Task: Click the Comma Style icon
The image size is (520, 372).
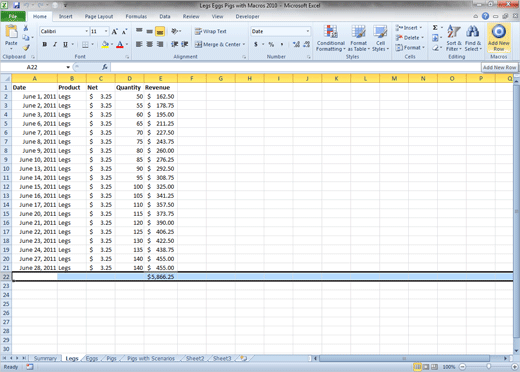Action: tap(282, 44)
